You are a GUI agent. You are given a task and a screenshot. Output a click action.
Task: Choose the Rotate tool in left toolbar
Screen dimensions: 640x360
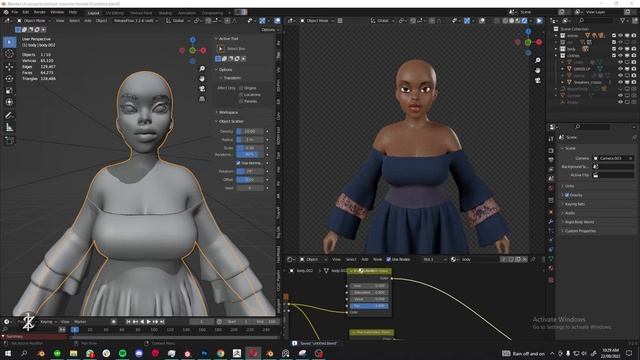[x=9, y=78]
